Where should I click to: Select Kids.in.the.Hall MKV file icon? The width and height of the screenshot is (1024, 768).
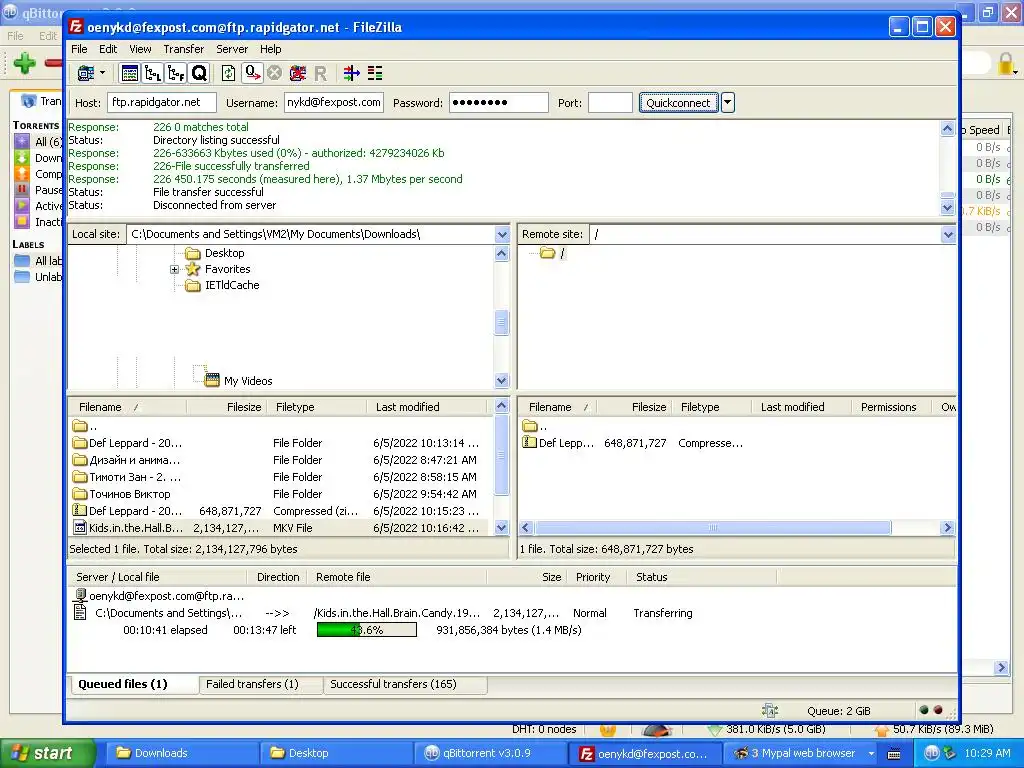[80, 528]
